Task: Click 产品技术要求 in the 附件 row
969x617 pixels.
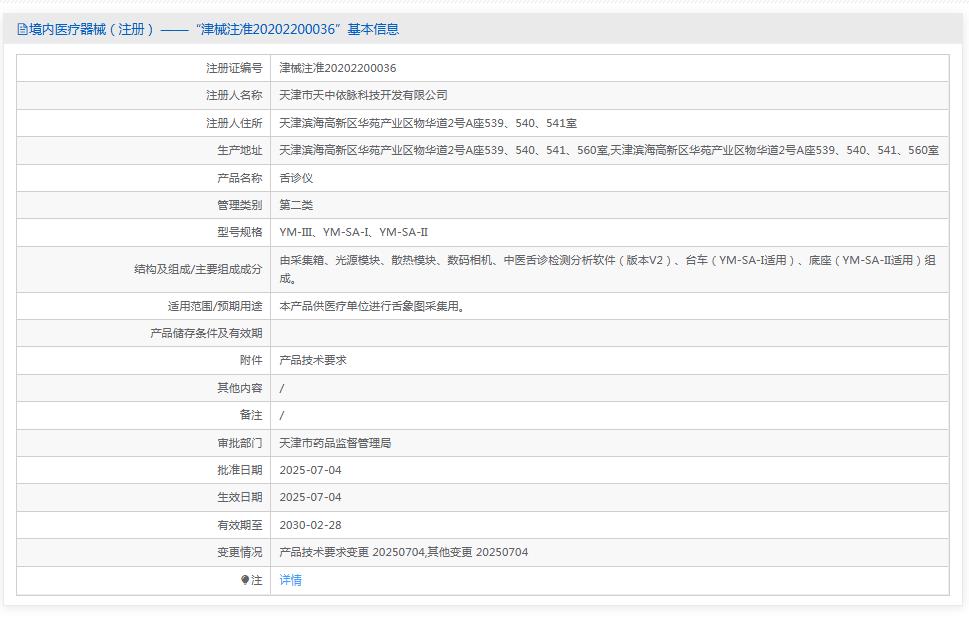Action: (x=313, y=360)
